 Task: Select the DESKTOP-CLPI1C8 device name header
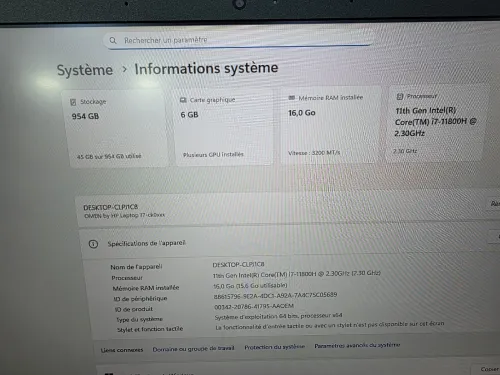pos(110,207)
